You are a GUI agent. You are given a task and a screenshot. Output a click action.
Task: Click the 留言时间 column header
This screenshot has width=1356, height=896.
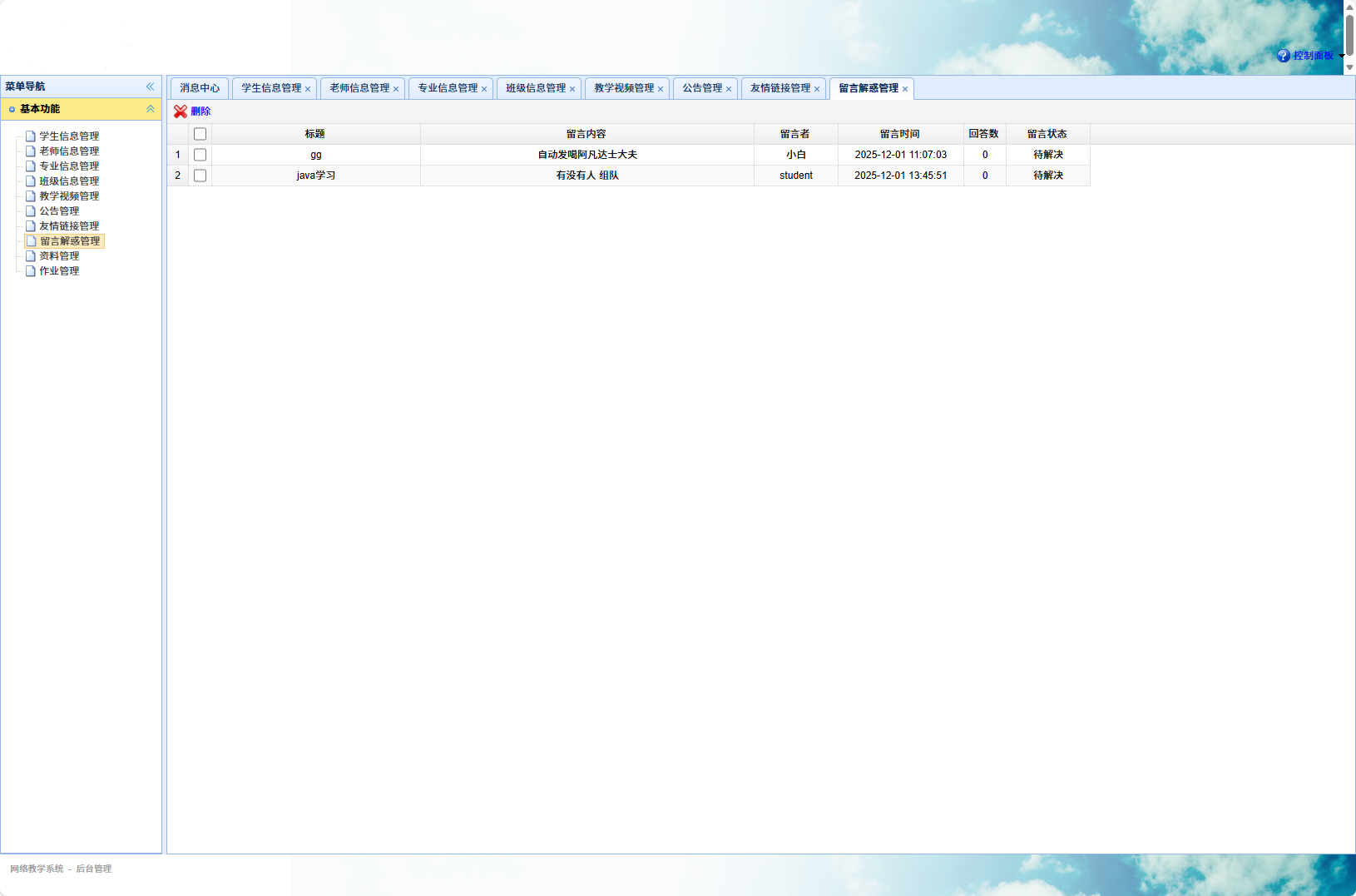coord(901,134)
